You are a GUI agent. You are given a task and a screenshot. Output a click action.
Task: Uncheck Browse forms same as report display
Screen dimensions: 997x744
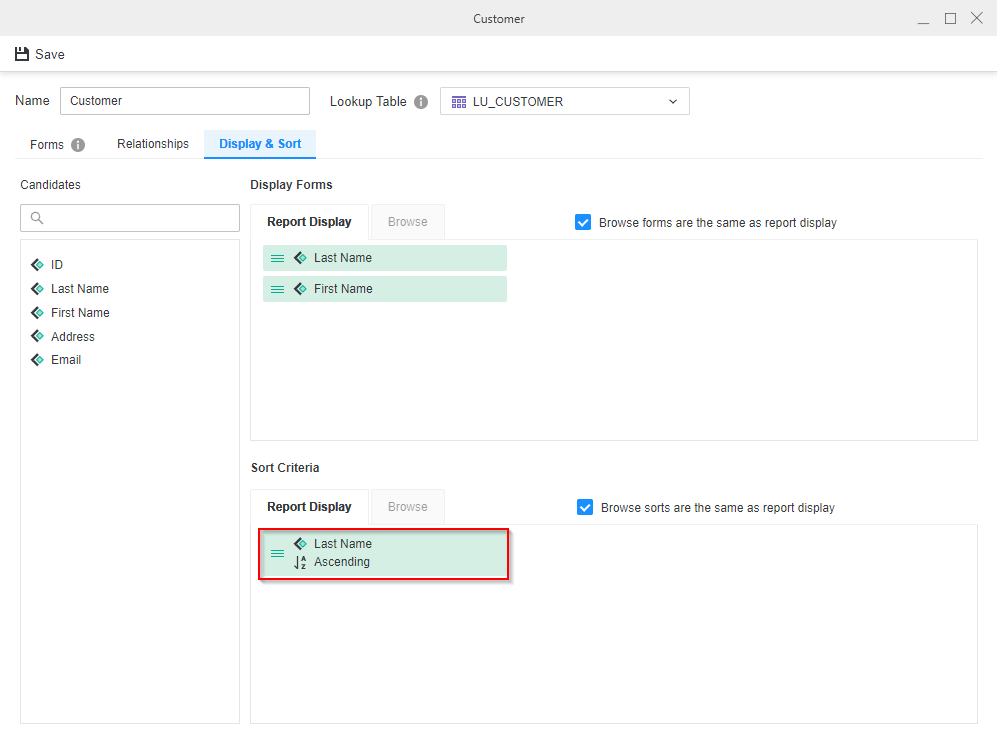[584, 222]
